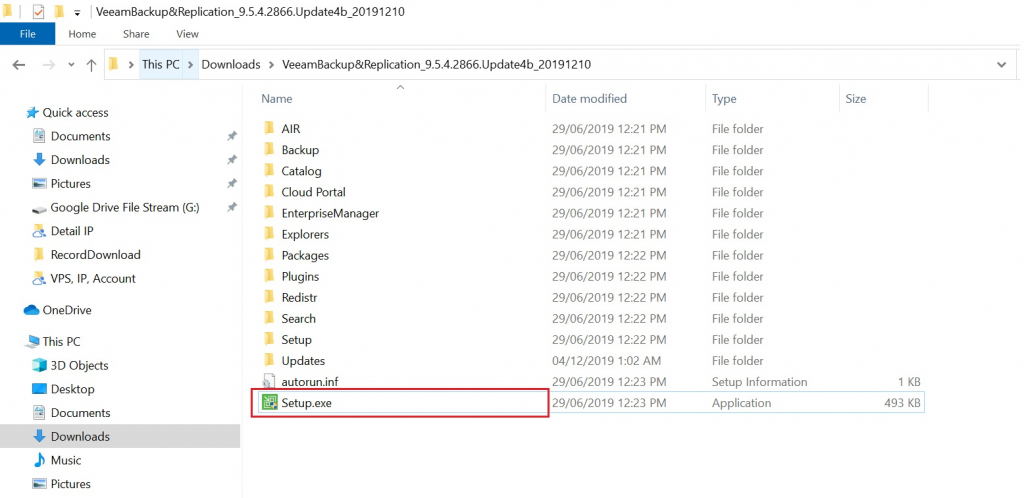The image size is (1024, 498).
Task: Expand chevron after Downloads breadcrumb
Action: [x=272, y=65]
